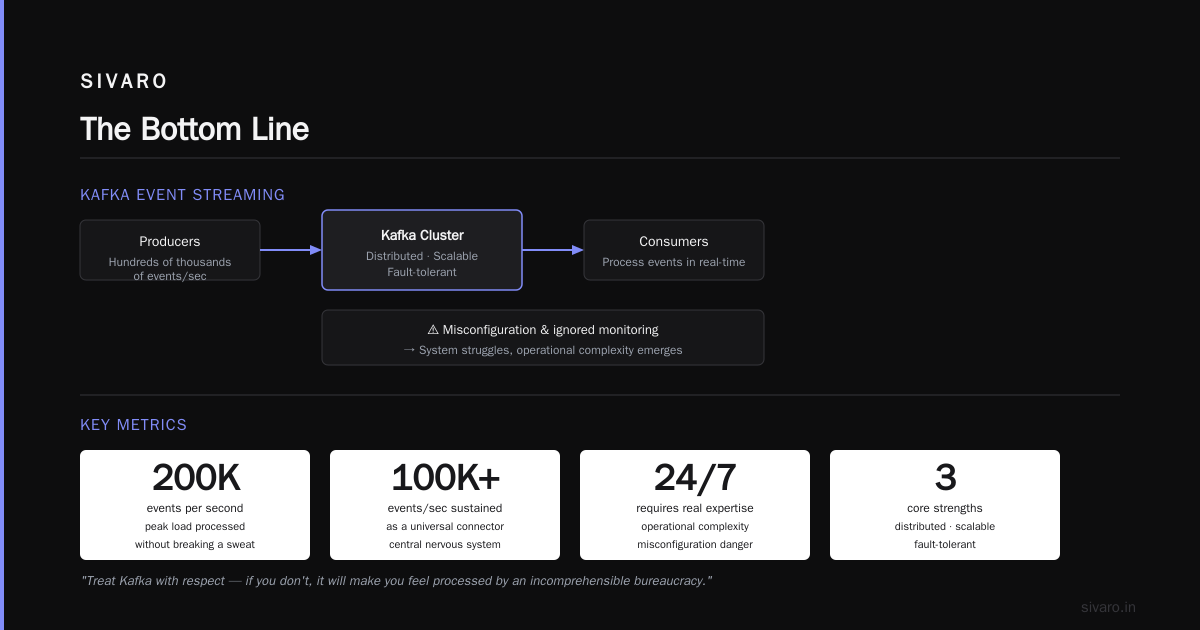This screenshot has width=1200, height=630.
Task: Click the KAFKA EVENT STREAMING section label
Action: click(182, 195)
